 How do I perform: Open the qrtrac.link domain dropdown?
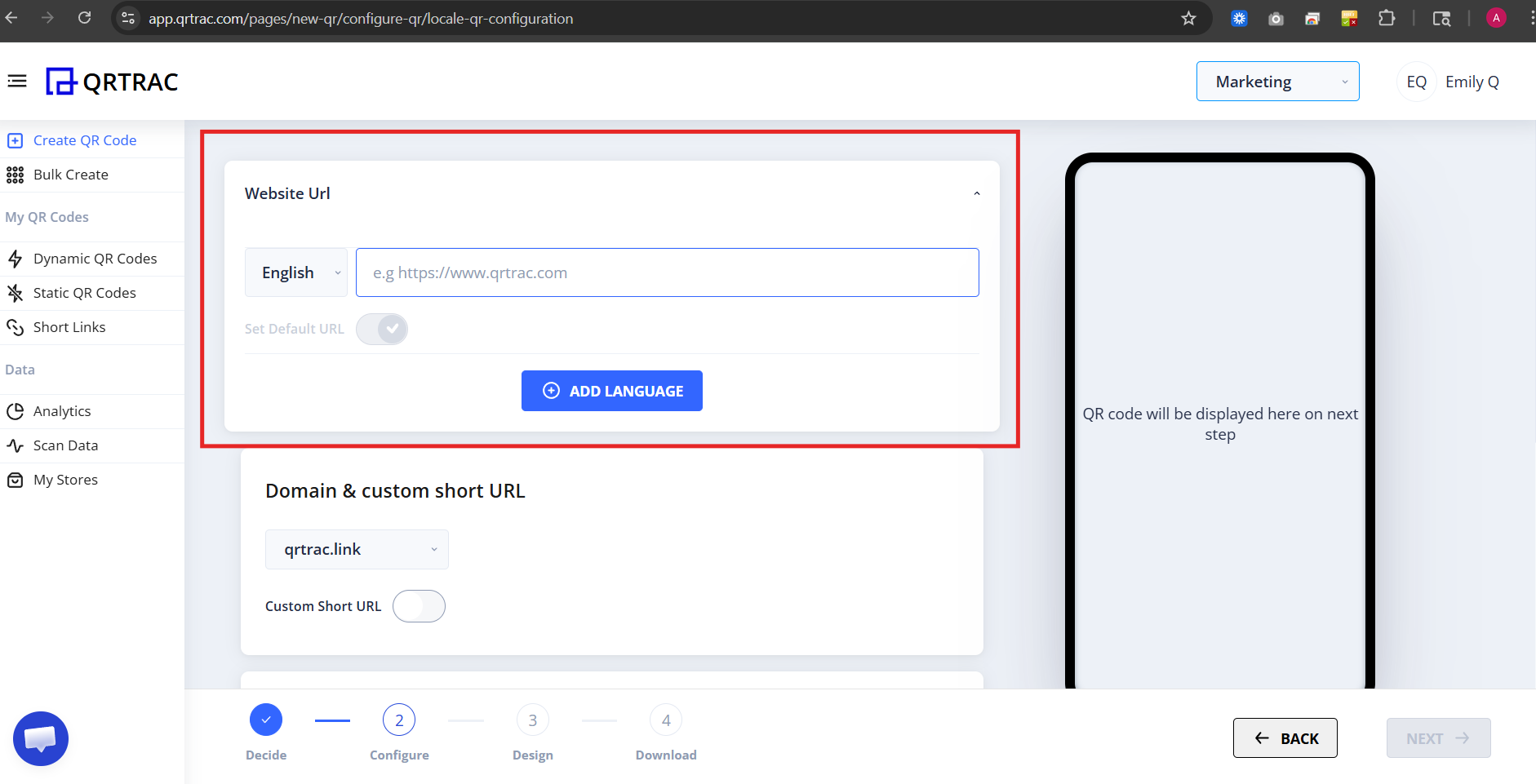point(357,549)
